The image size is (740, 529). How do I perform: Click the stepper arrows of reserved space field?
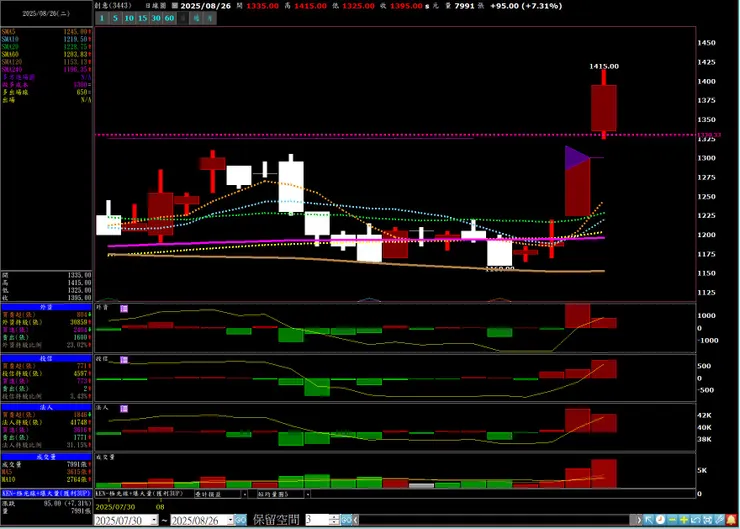pyautogui.click(x=334, y=520)
